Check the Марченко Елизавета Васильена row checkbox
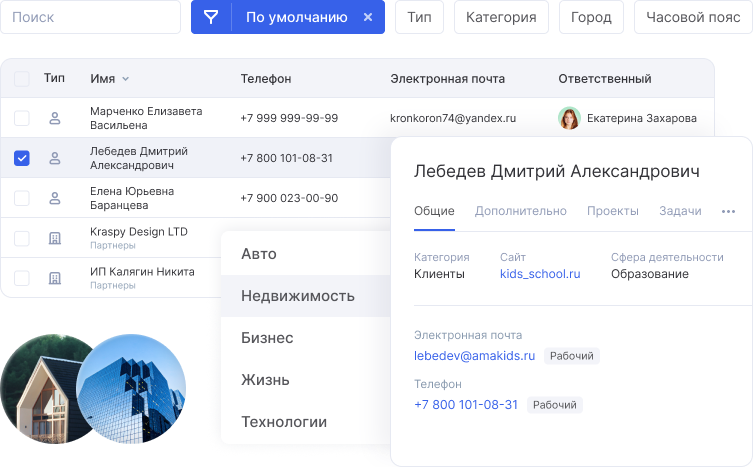 (x=22, y=118)
